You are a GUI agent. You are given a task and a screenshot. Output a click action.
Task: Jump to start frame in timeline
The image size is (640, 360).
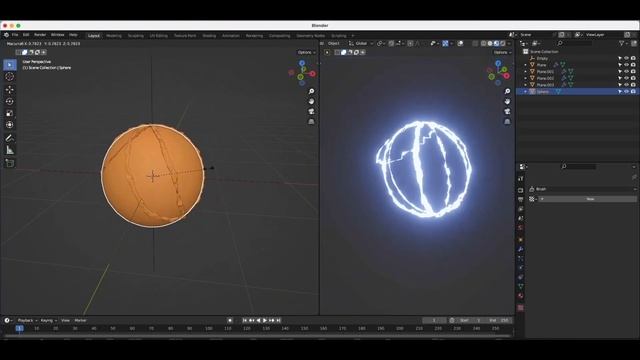[x=245, y=320]
